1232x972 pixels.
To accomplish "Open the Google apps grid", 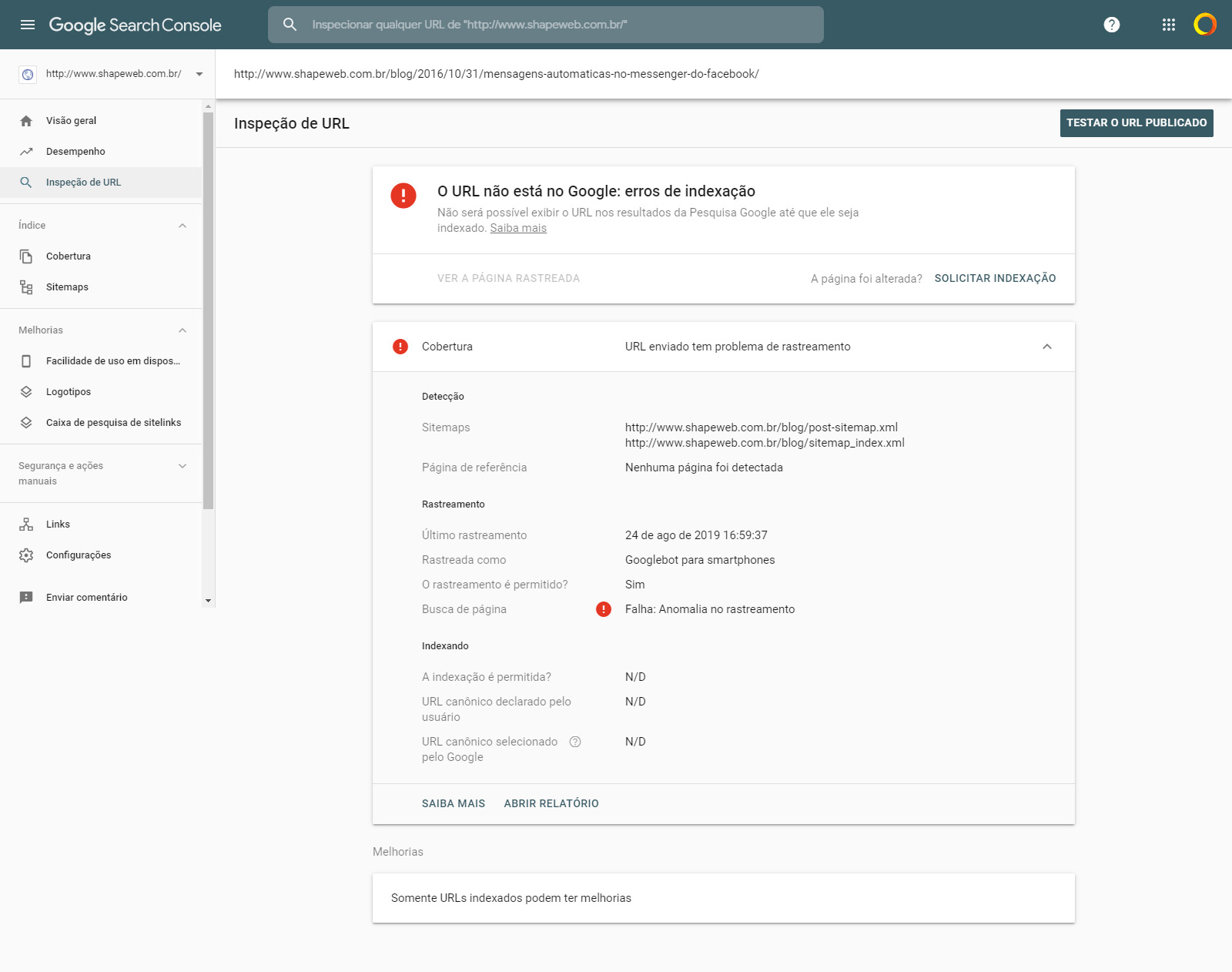I will pos(1169,25).
